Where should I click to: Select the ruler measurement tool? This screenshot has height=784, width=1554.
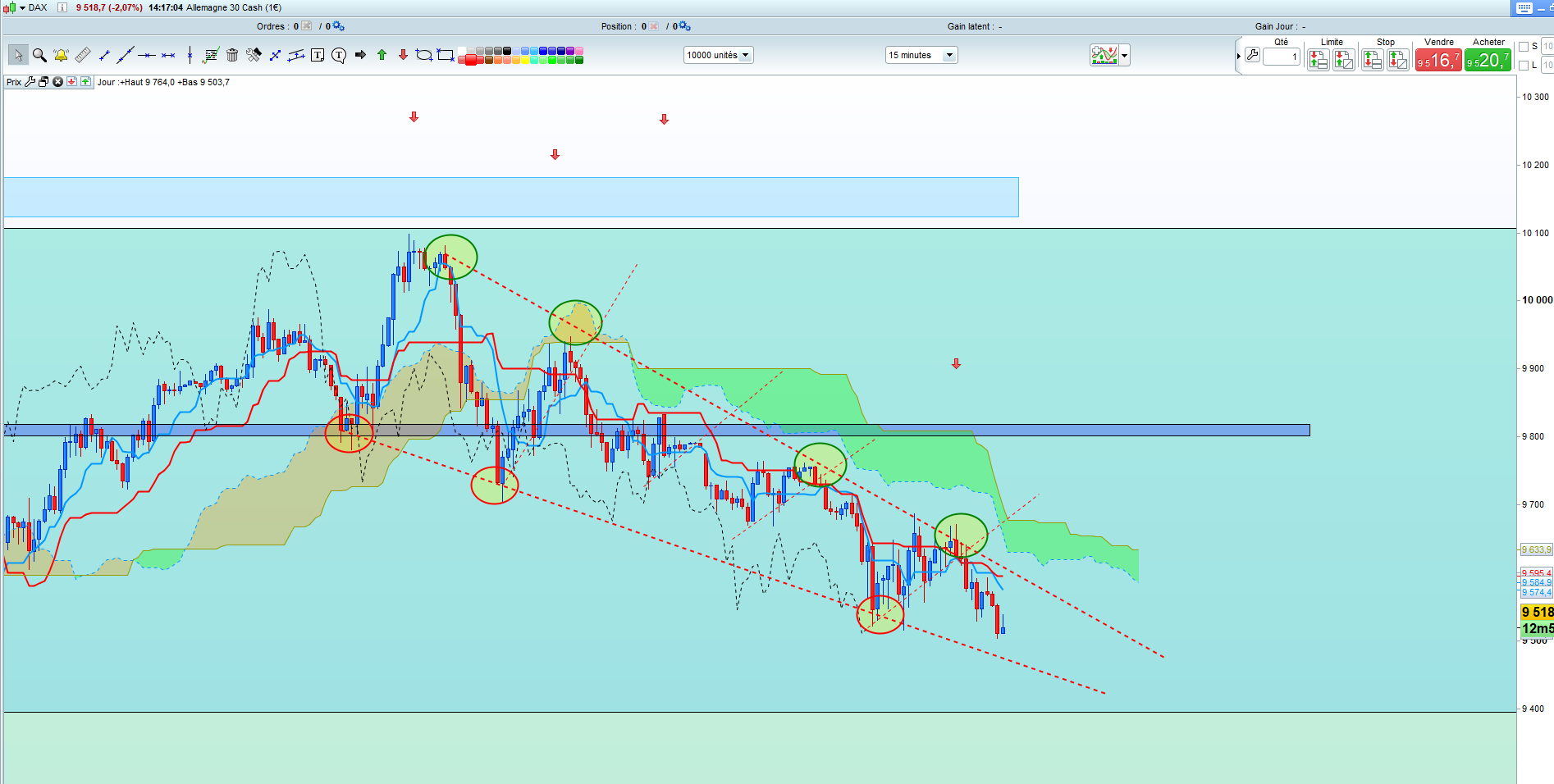pyautogui.click(x=82, y=56)
